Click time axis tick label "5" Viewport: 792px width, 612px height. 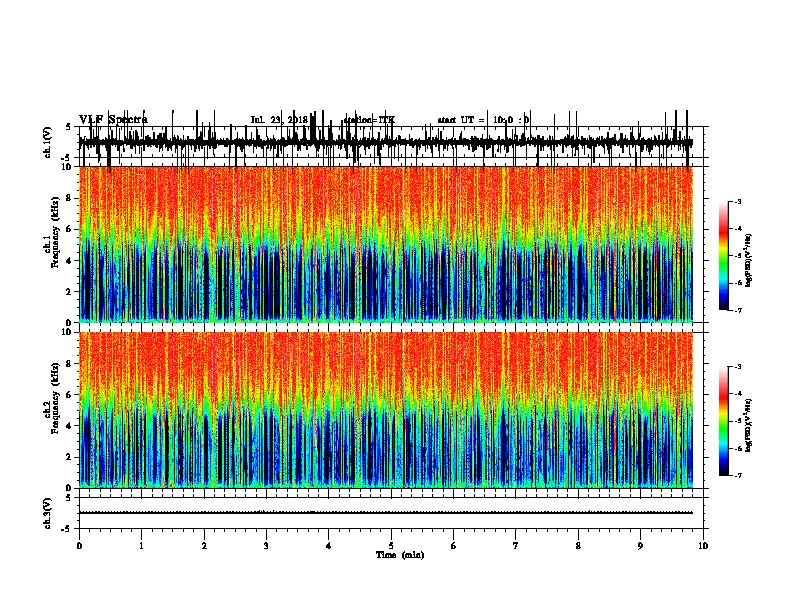point(391,545)
